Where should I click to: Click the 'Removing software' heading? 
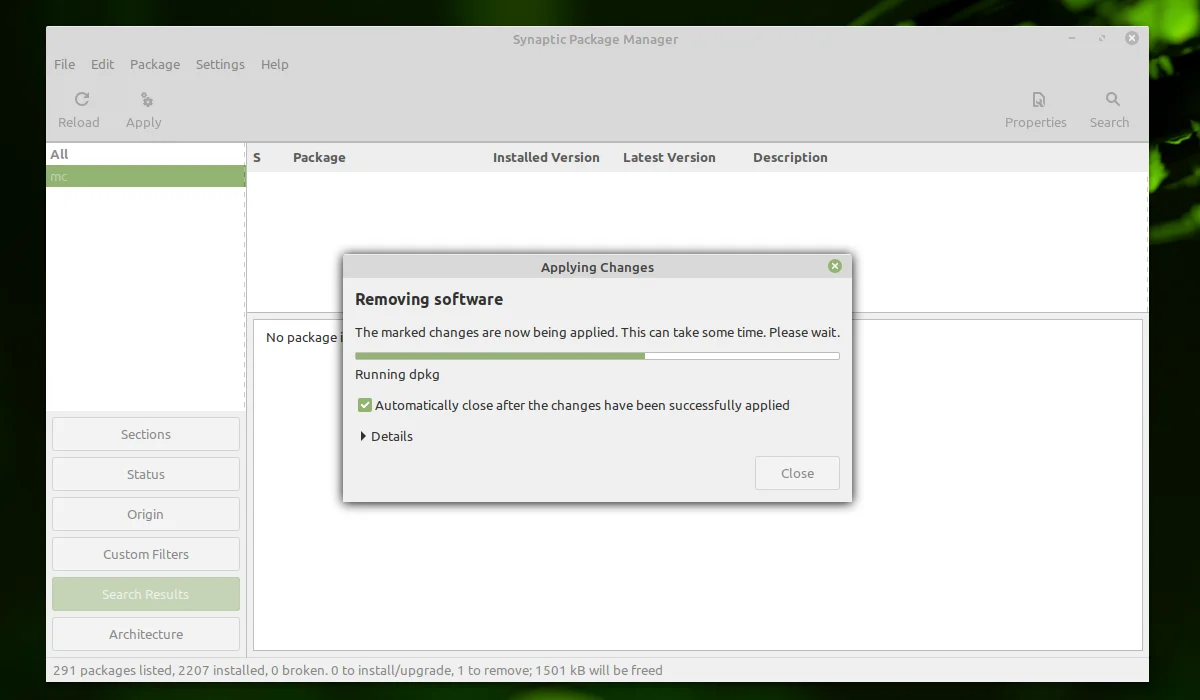coord(429,299)
